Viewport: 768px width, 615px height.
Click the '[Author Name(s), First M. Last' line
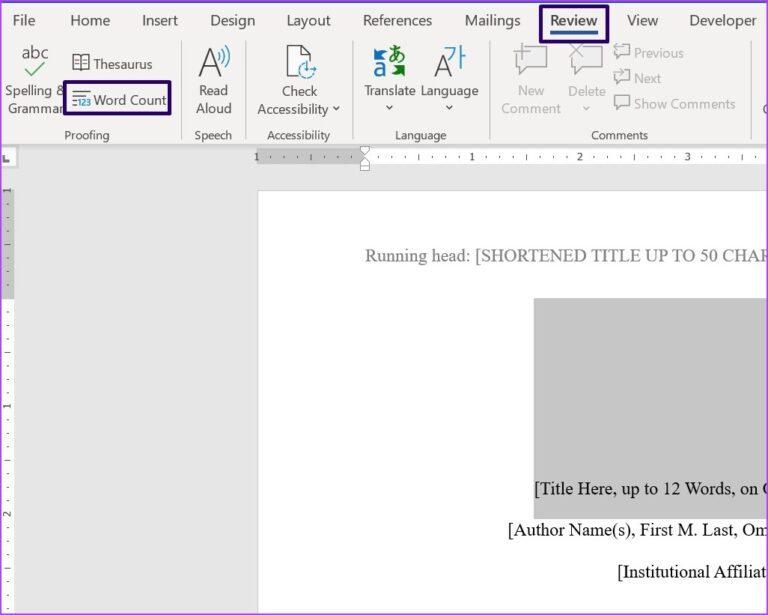tap(637, 530)
